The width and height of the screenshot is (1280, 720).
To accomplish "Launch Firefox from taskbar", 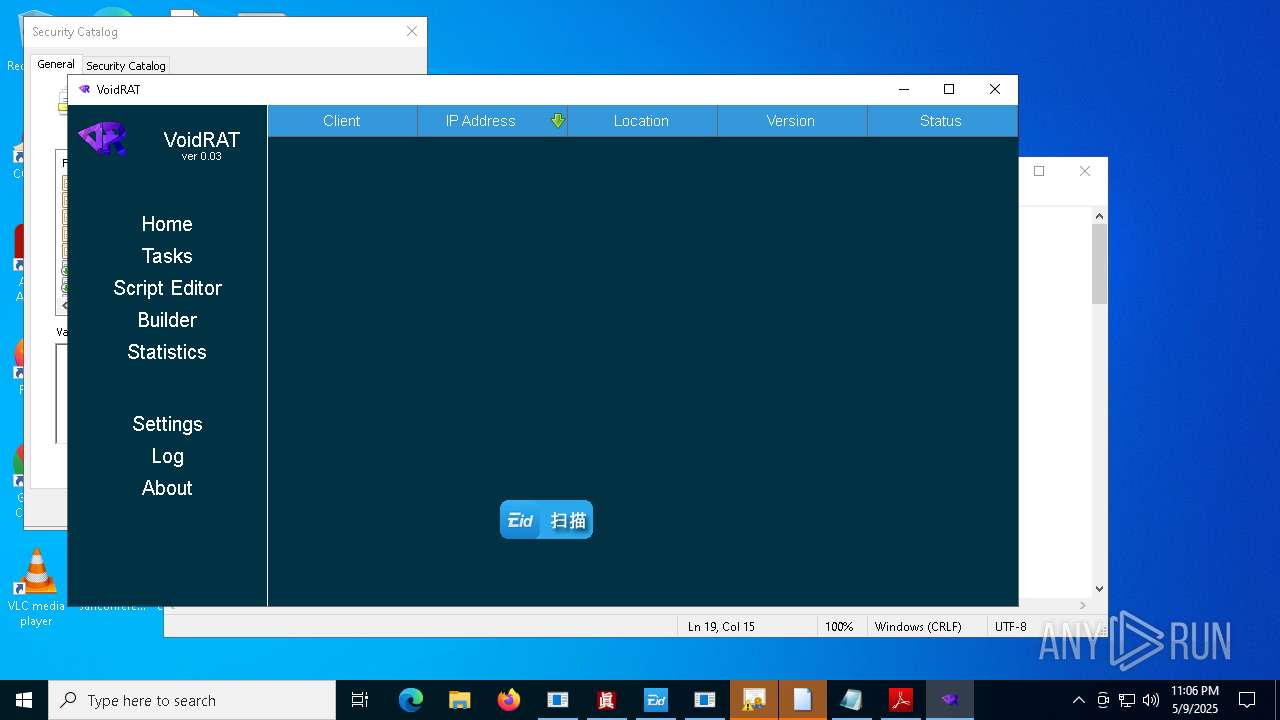I will click(509, 700).
